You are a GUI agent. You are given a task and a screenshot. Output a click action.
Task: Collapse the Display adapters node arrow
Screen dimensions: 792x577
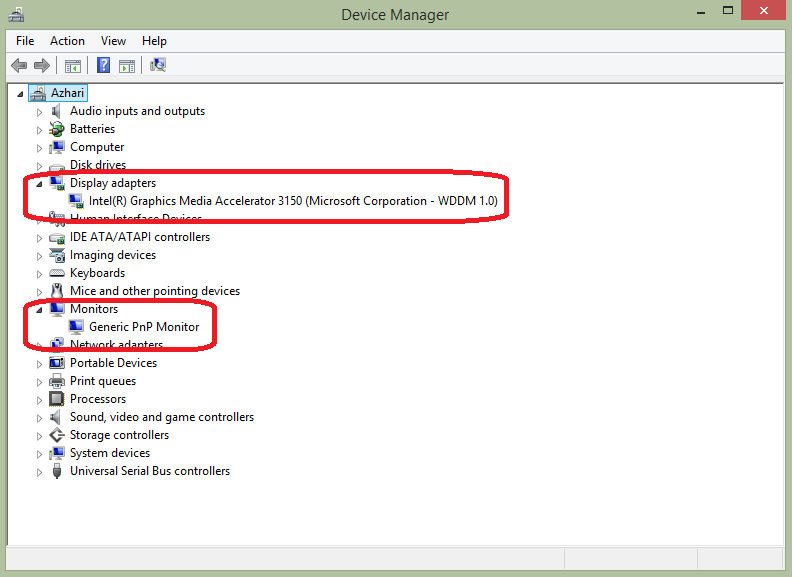(39, 184)
